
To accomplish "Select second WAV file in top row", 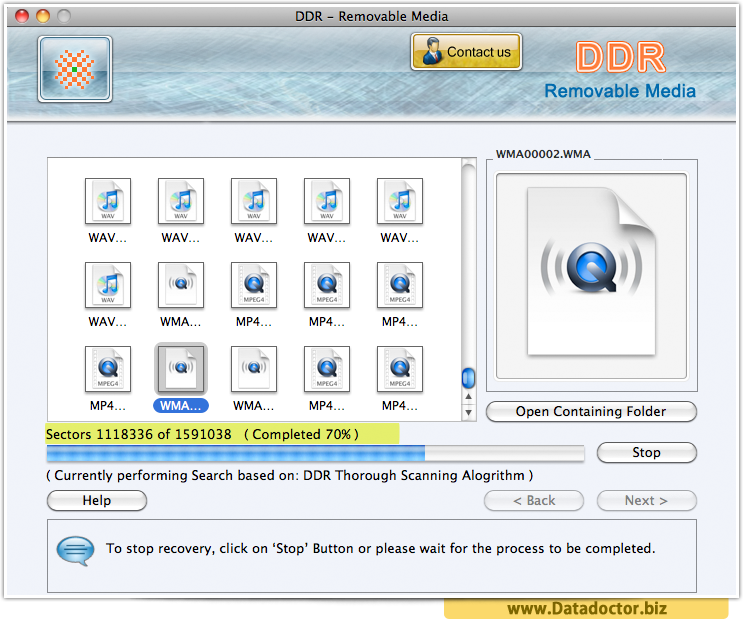I will 181,201.
